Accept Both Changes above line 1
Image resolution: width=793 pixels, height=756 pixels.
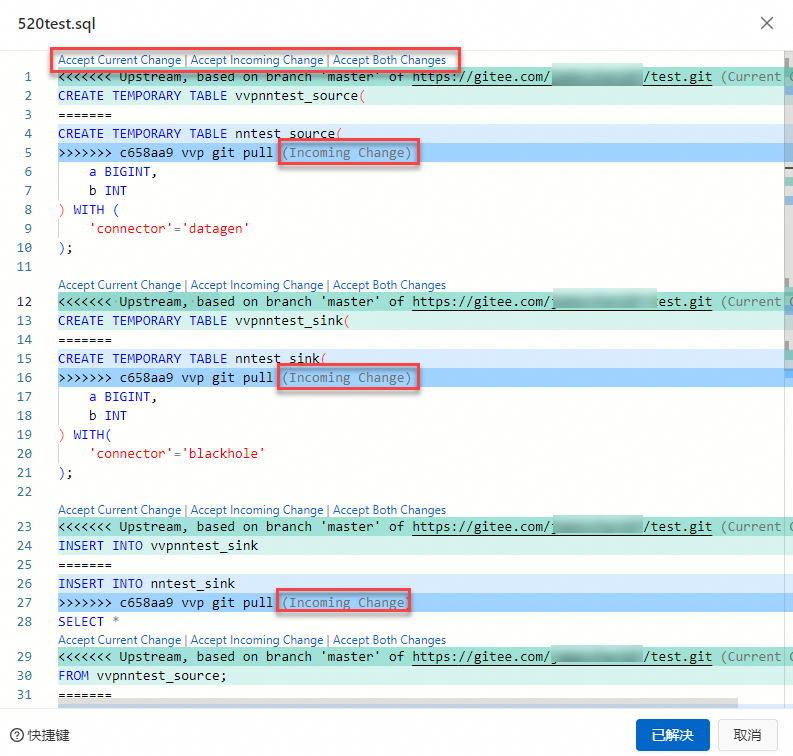[x=389, y=60]
